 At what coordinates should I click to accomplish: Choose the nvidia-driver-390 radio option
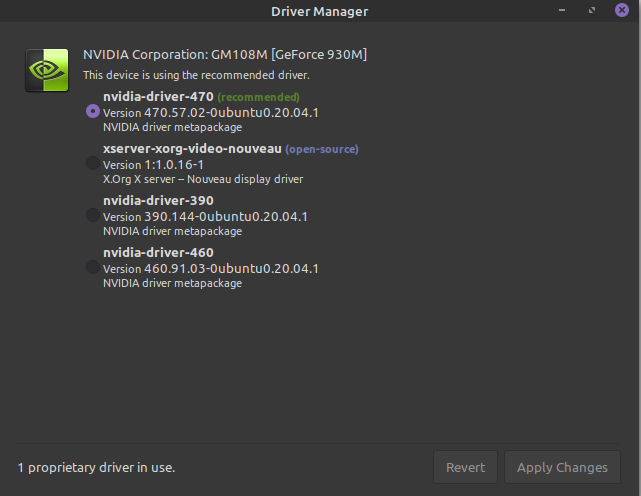click(x=93, y=215)
